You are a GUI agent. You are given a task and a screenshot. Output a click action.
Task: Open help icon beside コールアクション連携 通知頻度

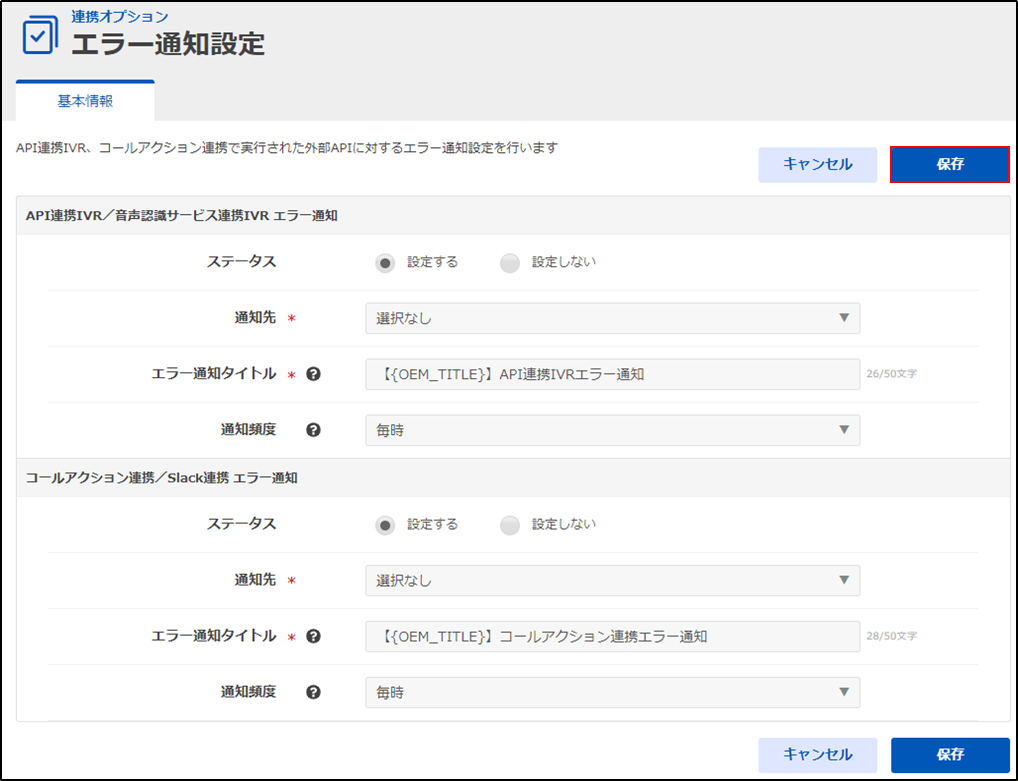[x=314, y=692]
